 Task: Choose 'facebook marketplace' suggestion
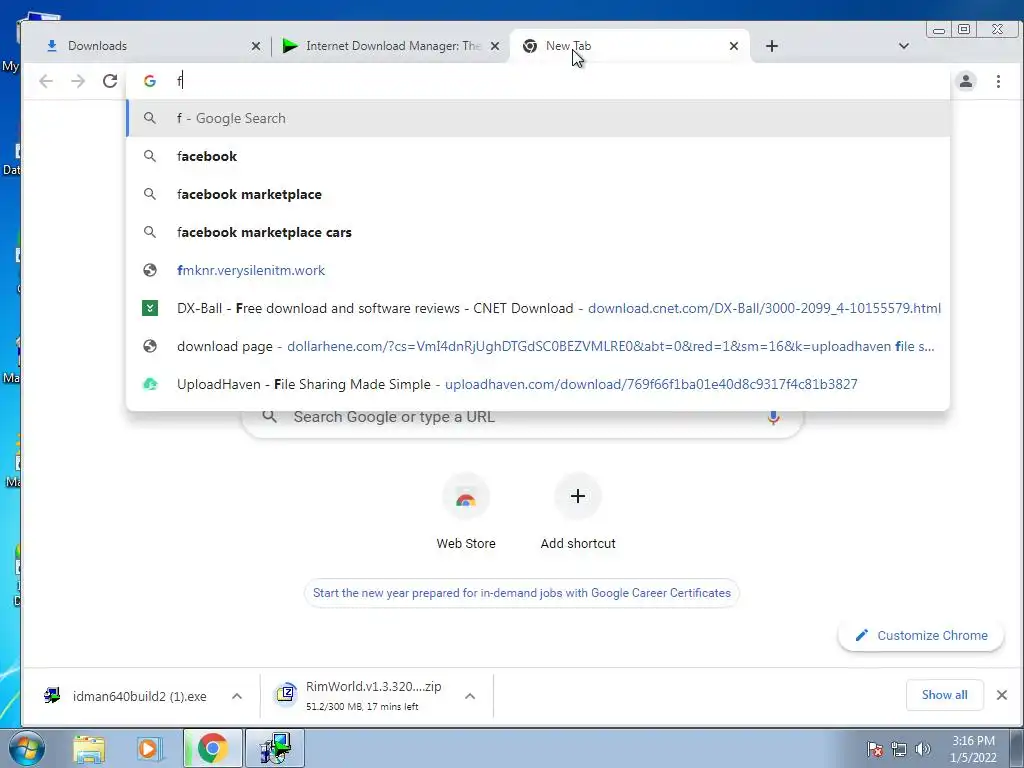coord(538,194)
